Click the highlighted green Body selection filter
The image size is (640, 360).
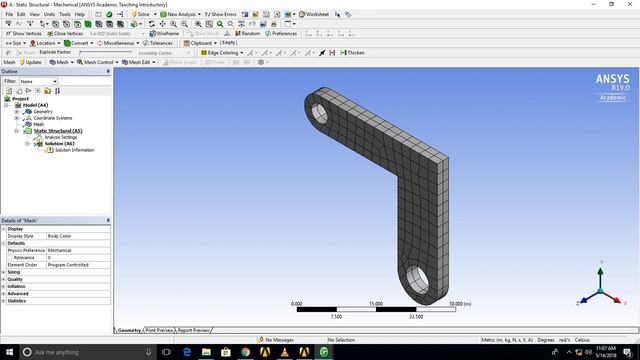(x=88, y=24)
